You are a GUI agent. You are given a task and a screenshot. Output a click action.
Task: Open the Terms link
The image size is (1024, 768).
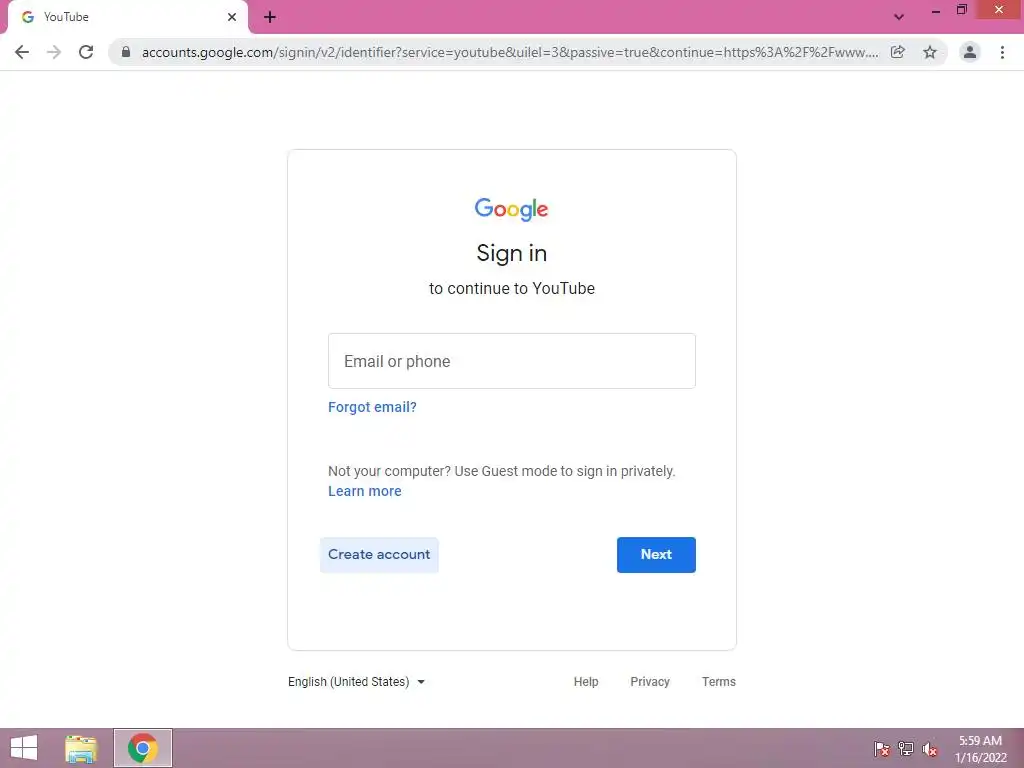[x=718, y=682]
